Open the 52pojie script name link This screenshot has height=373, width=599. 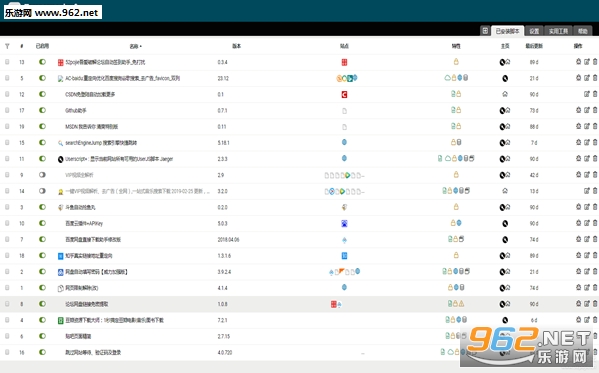(x=105, y=62)
